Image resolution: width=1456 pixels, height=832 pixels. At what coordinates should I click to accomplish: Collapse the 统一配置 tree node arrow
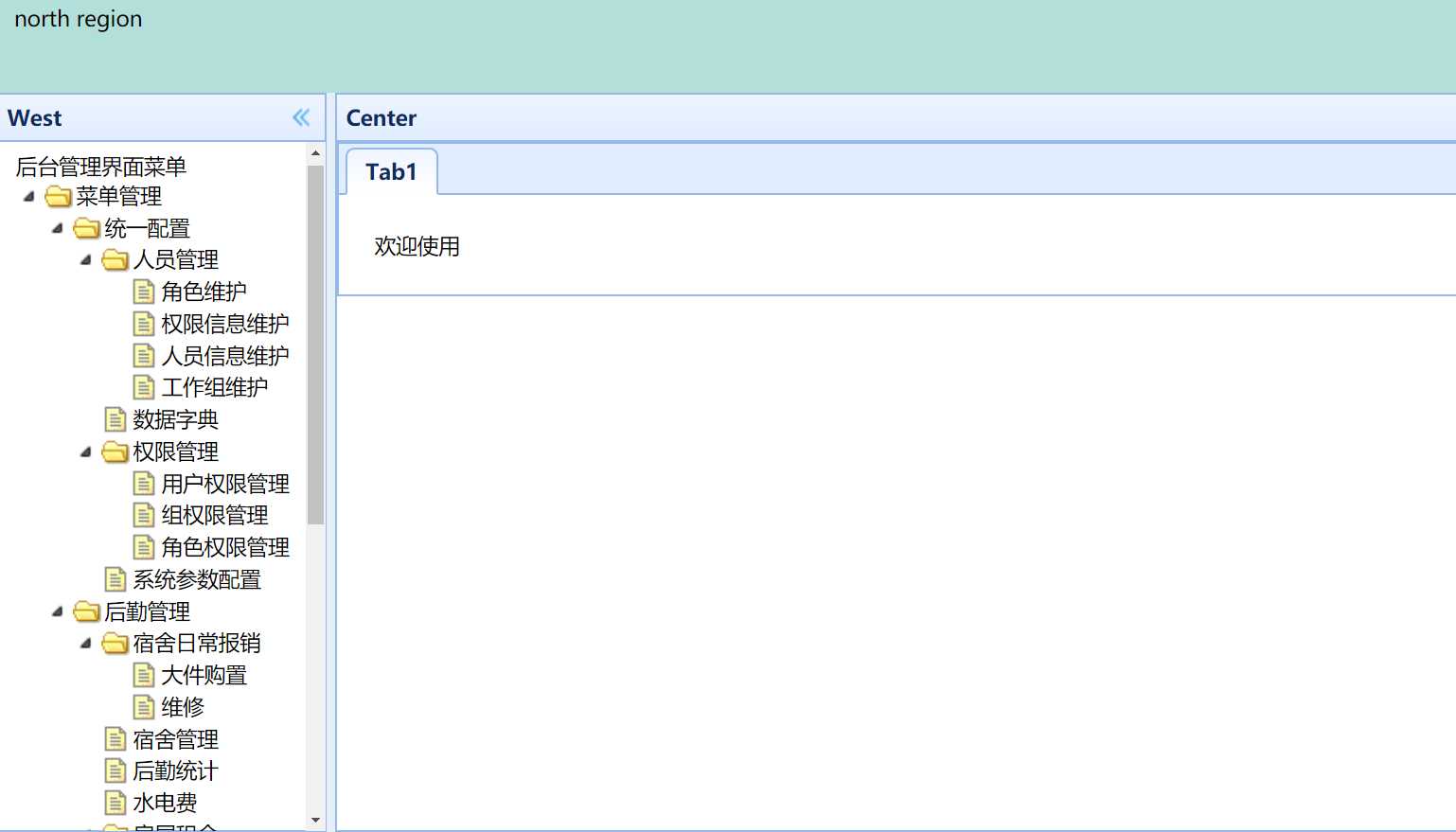58,228
